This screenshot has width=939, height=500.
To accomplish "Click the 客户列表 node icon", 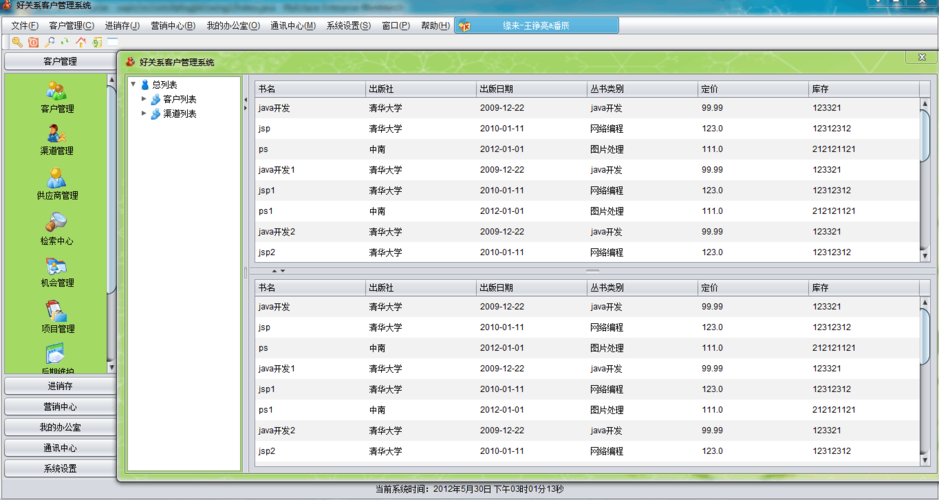I will pyautogui.click(x=156, y=99).
